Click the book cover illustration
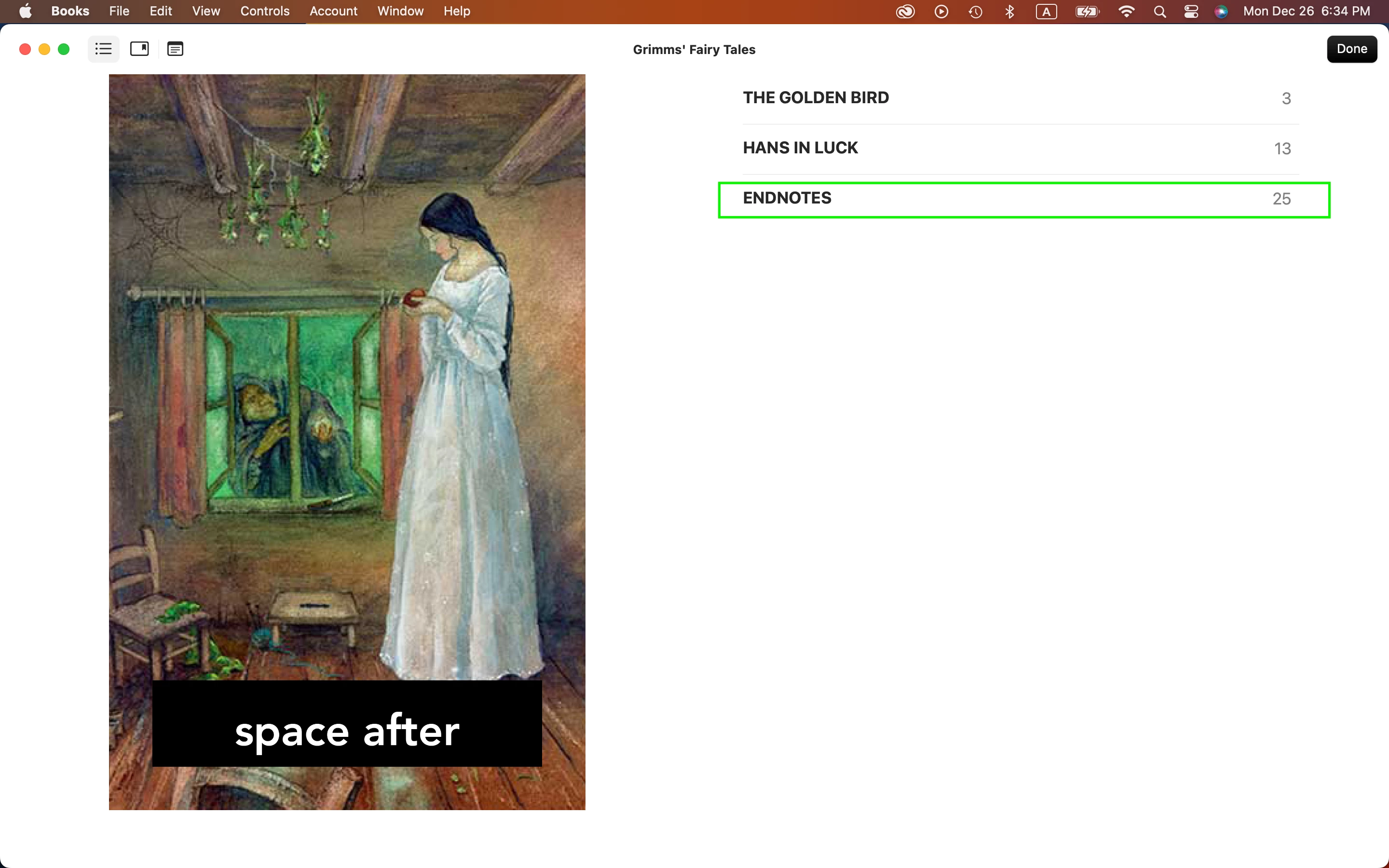The width and height of the screenshot is (1389, 868). click(x=347, y=441)
